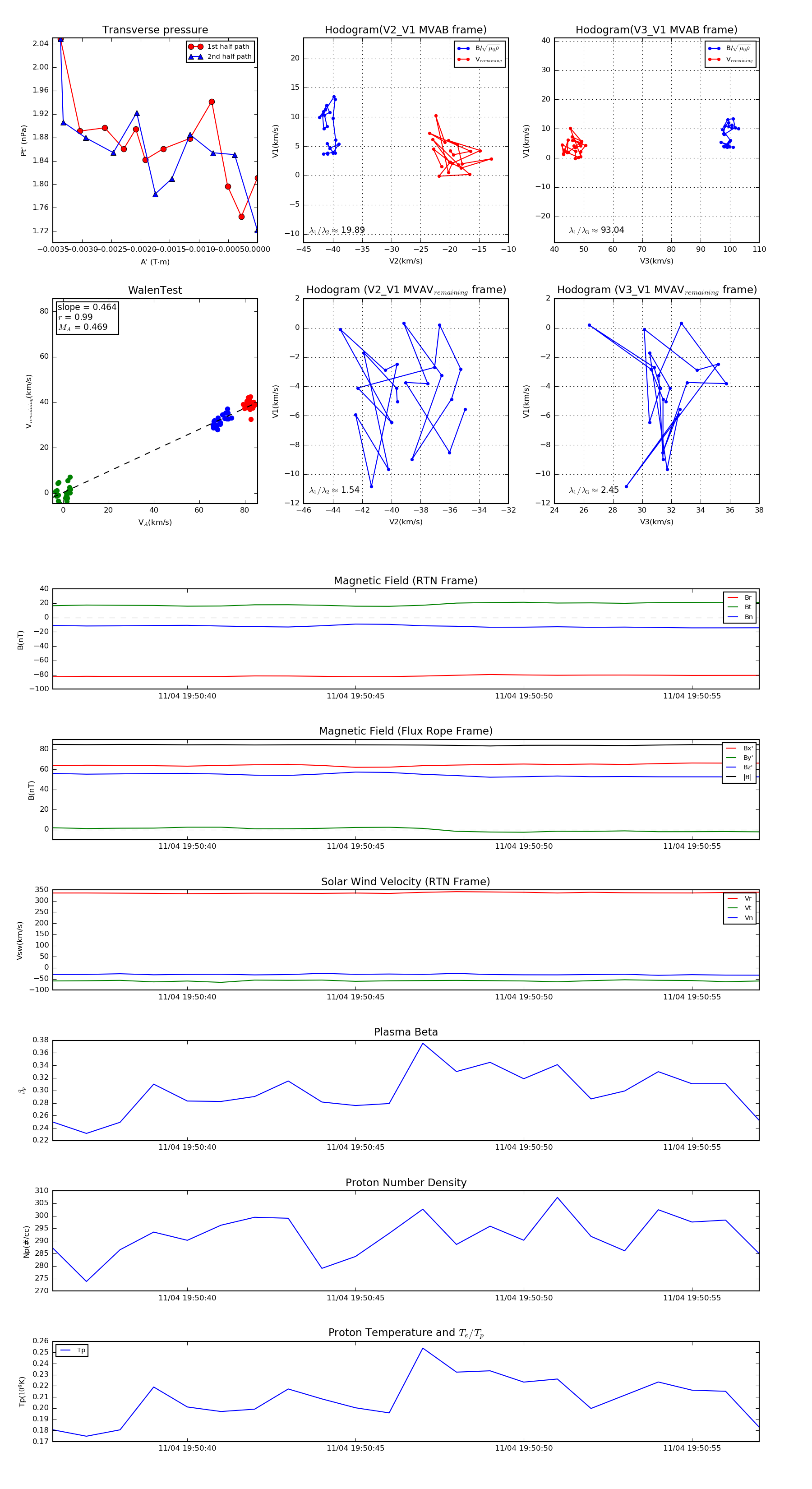Click the proton density peak near 307
The image size is (812, 1489).
pos(557,1198)
